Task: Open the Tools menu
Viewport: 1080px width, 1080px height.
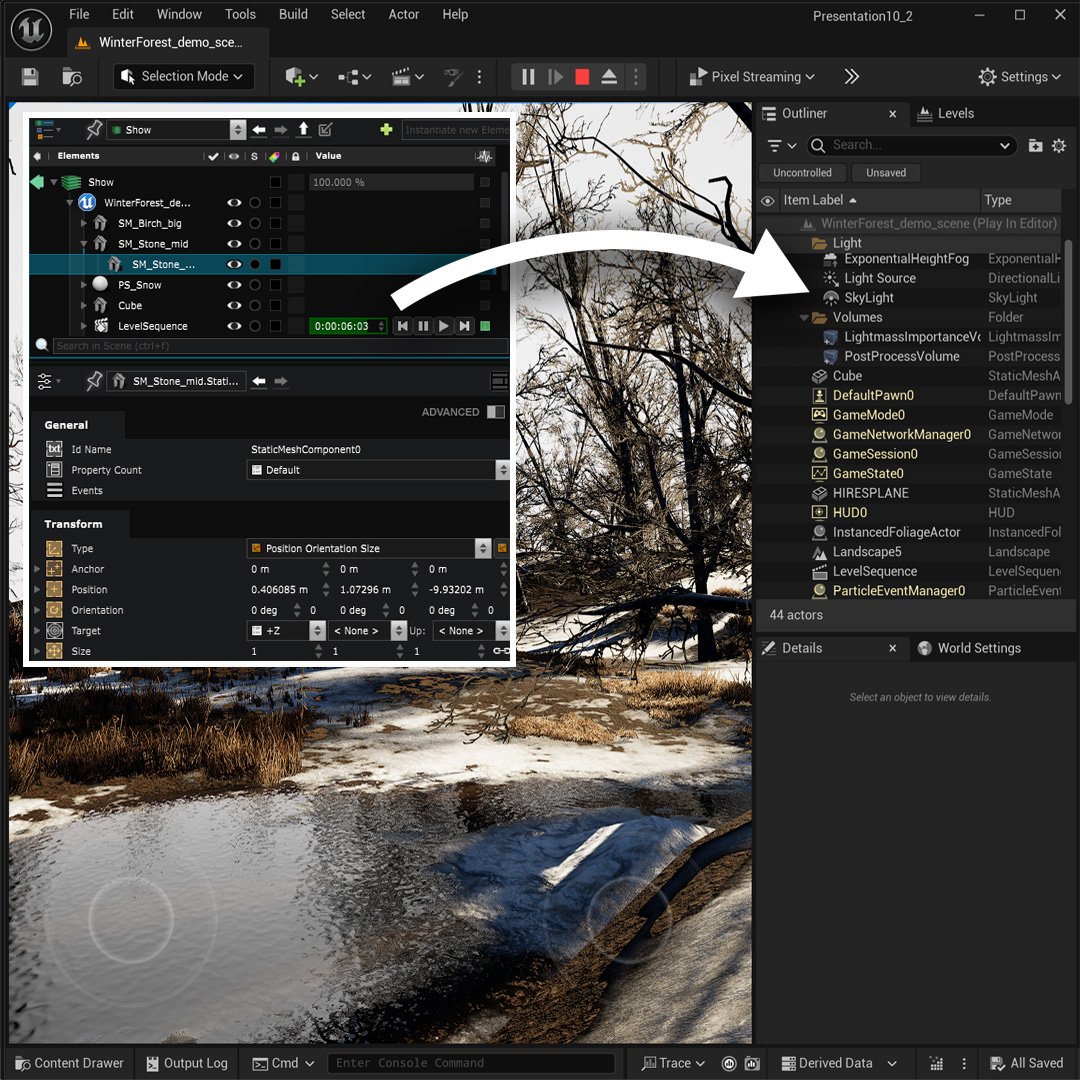Action: pos(240,14)
